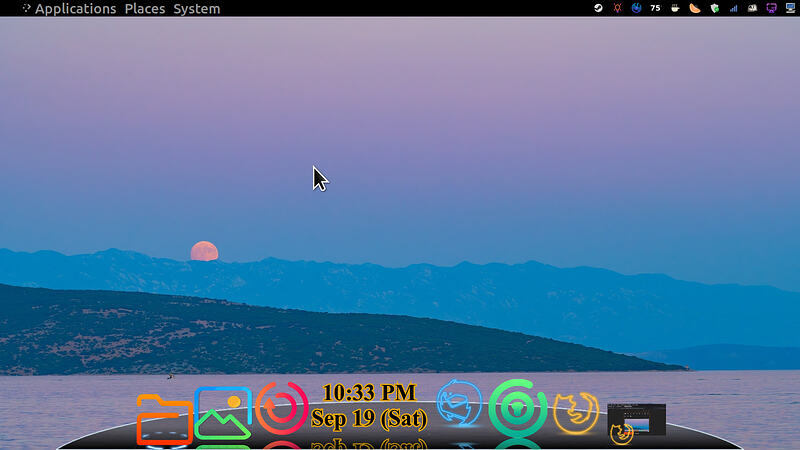Open the Places menu
800x450 pixels.
click(x=145, y=9)
